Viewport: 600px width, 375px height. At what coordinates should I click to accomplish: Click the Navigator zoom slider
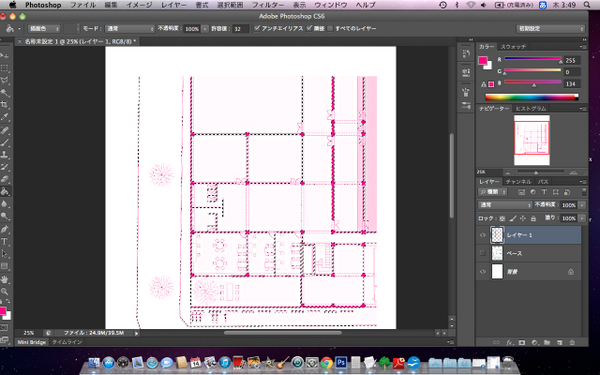(x=540, y=173)
